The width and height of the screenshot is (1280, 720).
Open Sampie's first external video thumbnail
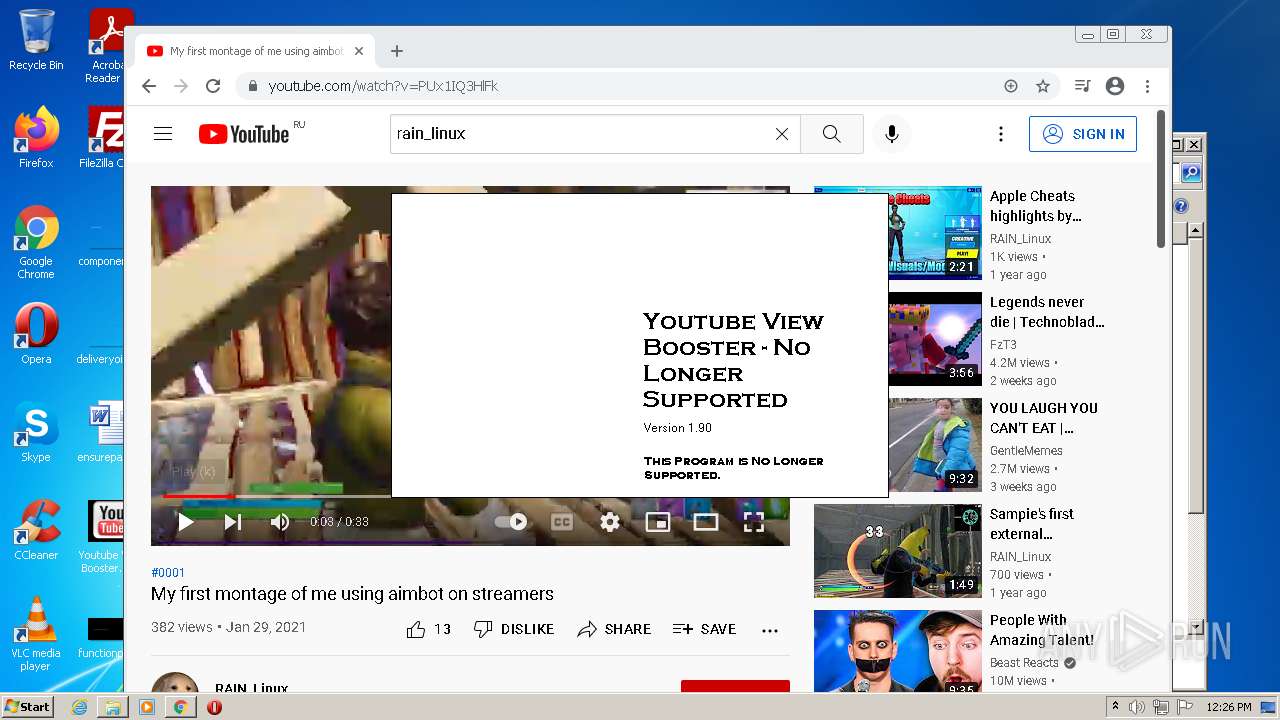tap(898, 551)
